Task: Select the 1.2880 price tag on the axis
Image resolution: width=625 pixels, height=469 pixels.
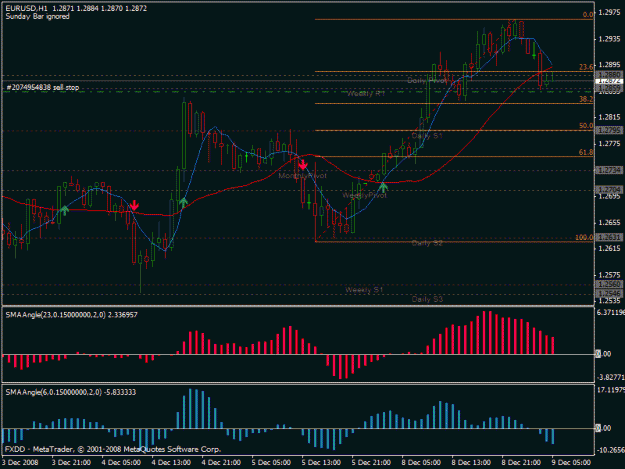Action: tap(609, 75)
